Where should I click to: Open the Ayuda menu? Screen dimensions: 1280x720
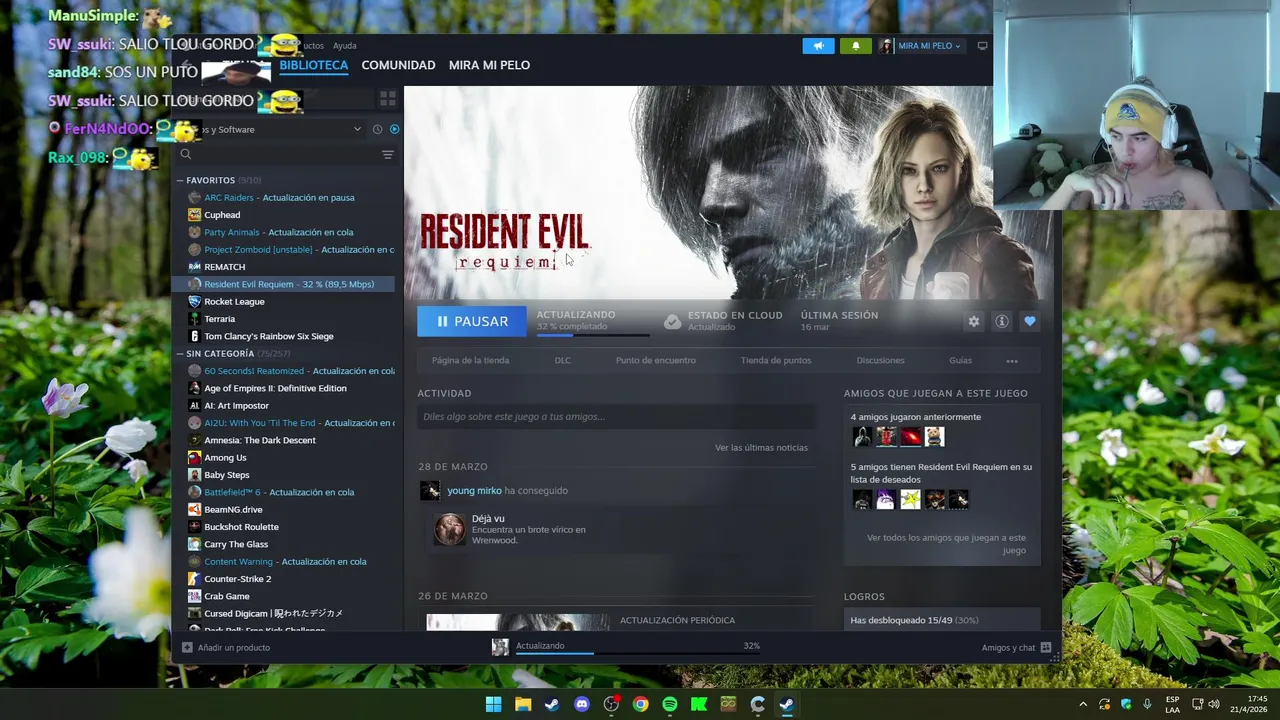click(344, 46)
